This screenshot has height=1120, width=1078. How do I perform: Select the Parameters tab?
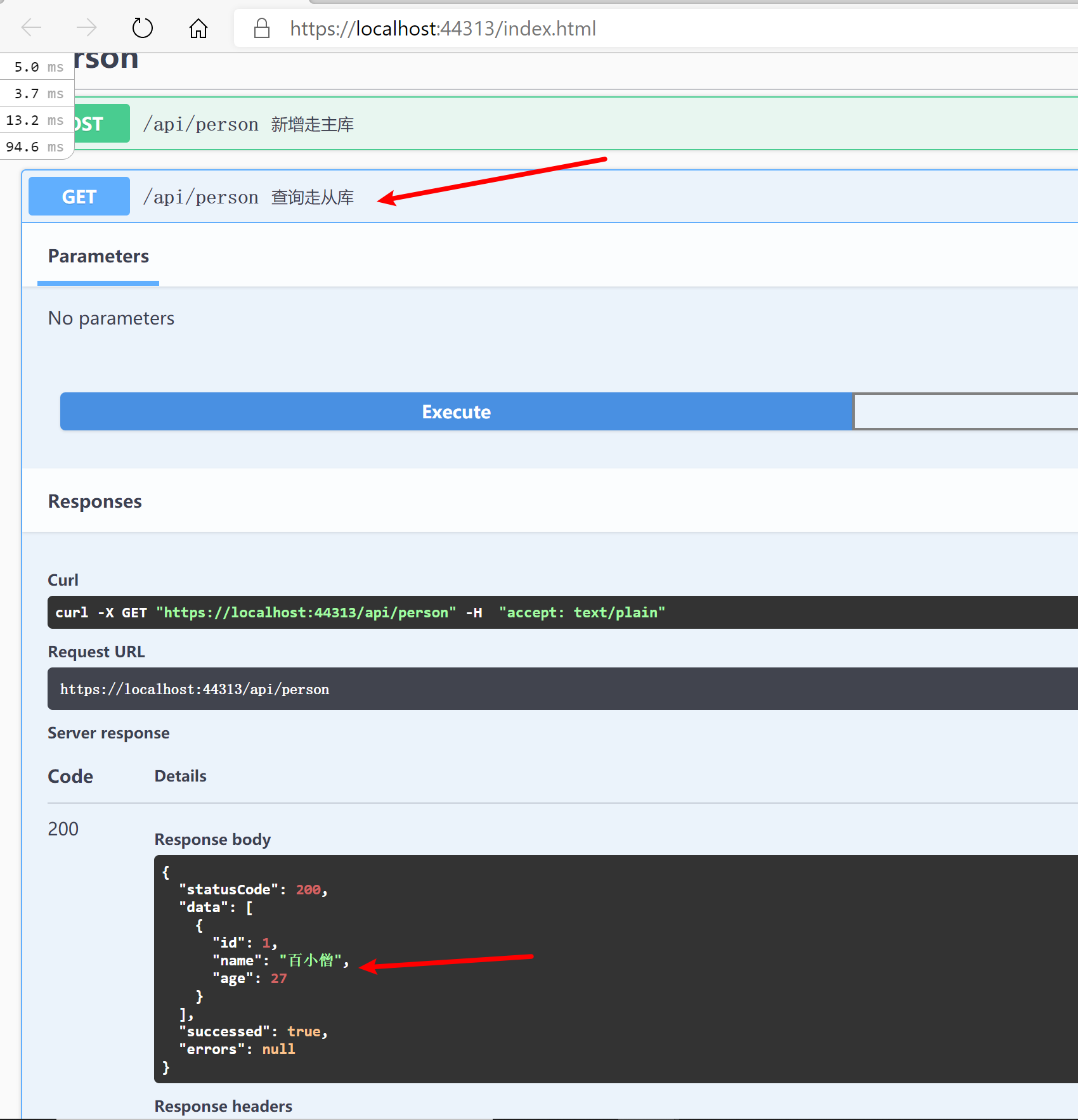[98, 256]
